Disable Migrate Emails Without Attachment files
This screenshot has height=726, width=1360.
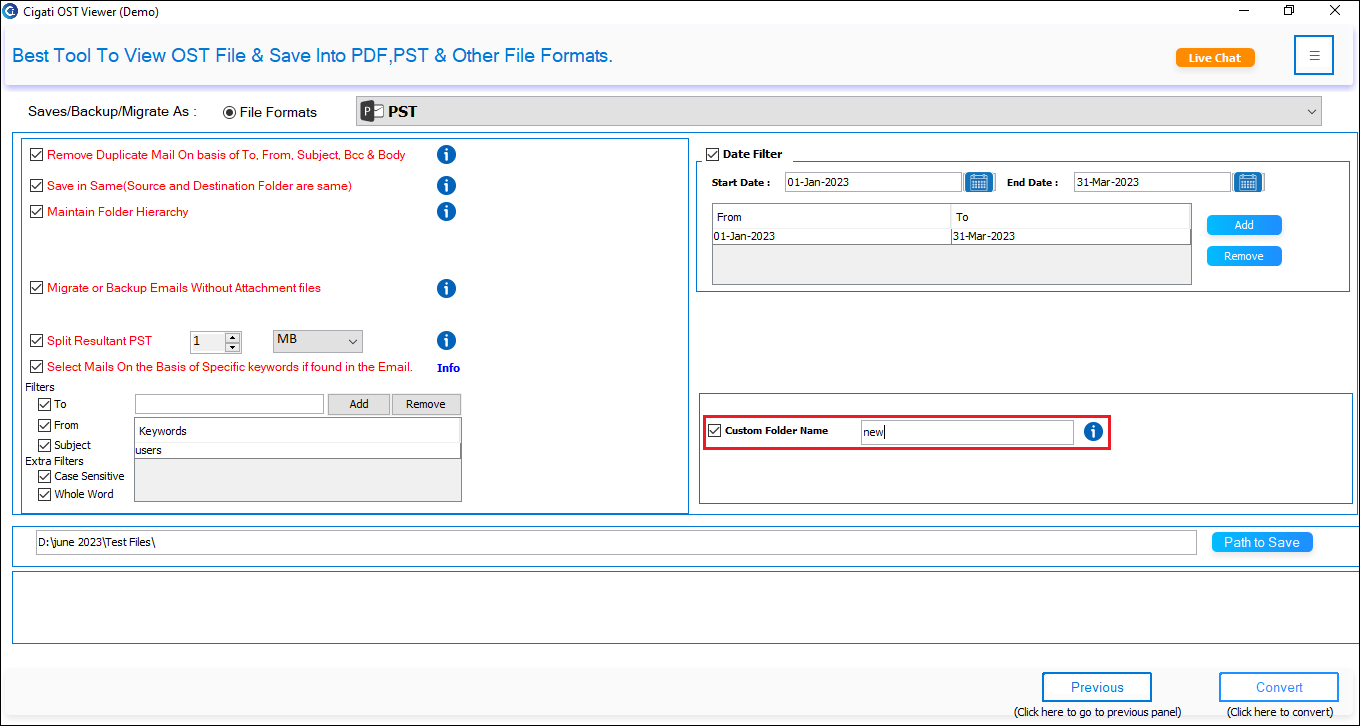tap(37, 288)
